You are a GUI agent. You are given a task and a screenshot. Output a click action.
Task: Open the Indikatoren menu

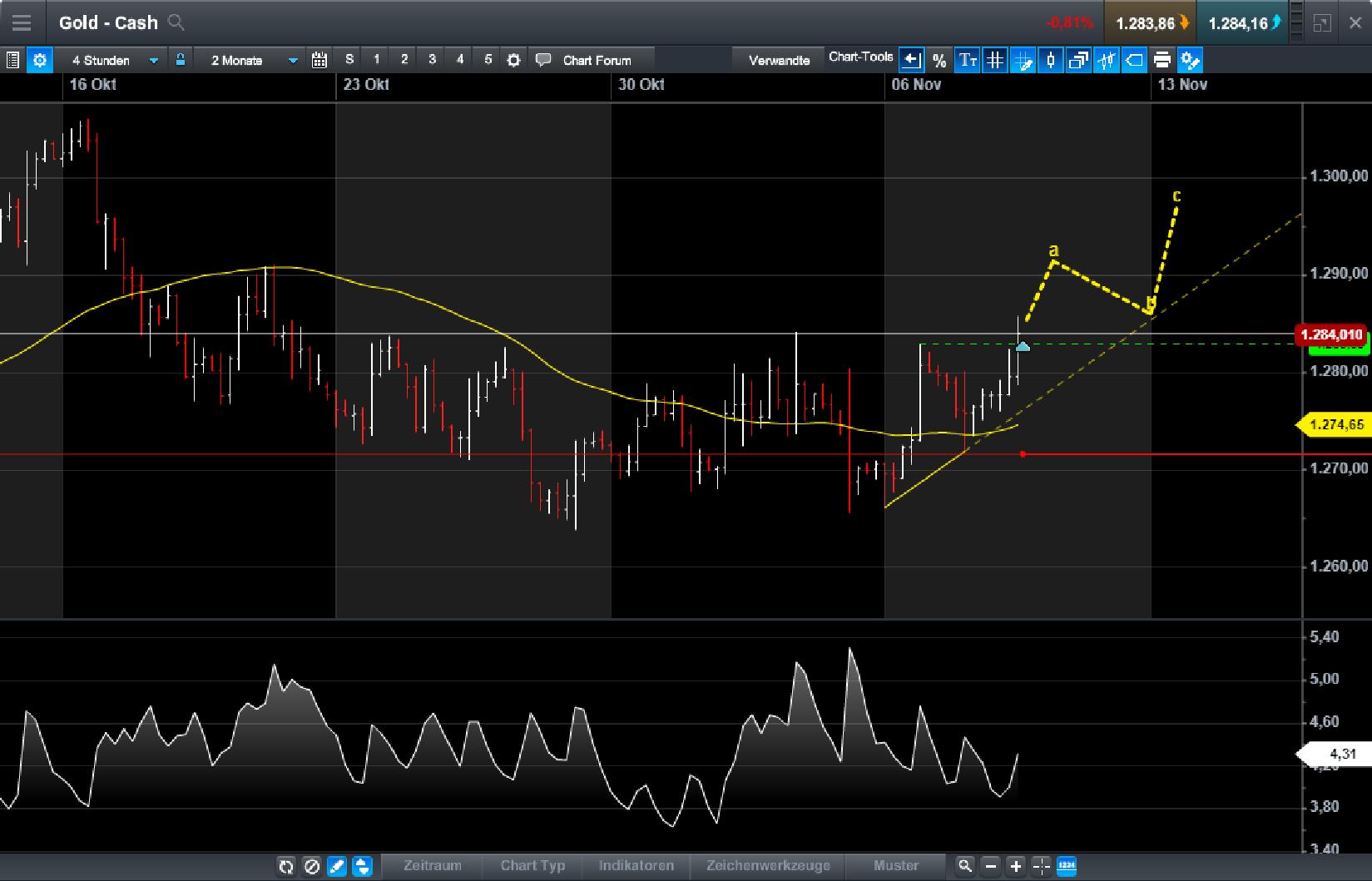coord(636,865)
